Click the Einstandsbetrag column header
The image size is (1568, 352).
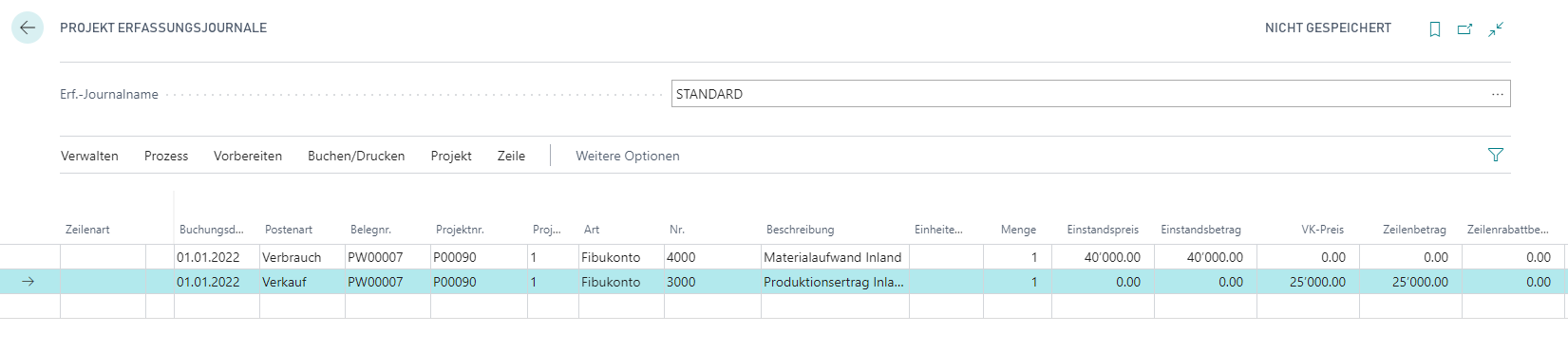pyautogui.click(x=1200, y=230)
